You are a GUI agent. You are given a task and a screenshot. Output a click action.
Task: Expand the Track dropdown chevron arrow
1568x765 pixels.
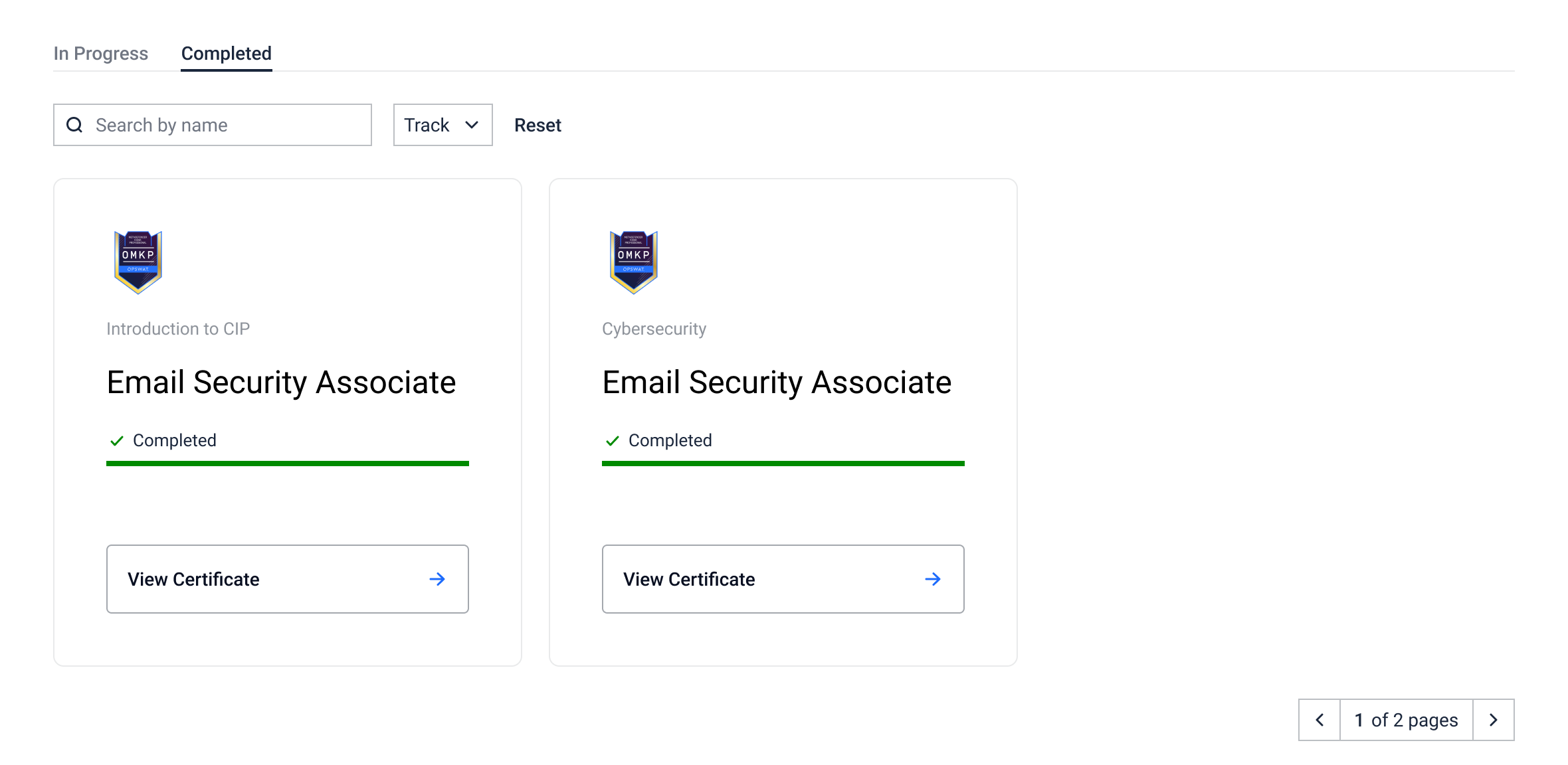[x=472, y=125]
